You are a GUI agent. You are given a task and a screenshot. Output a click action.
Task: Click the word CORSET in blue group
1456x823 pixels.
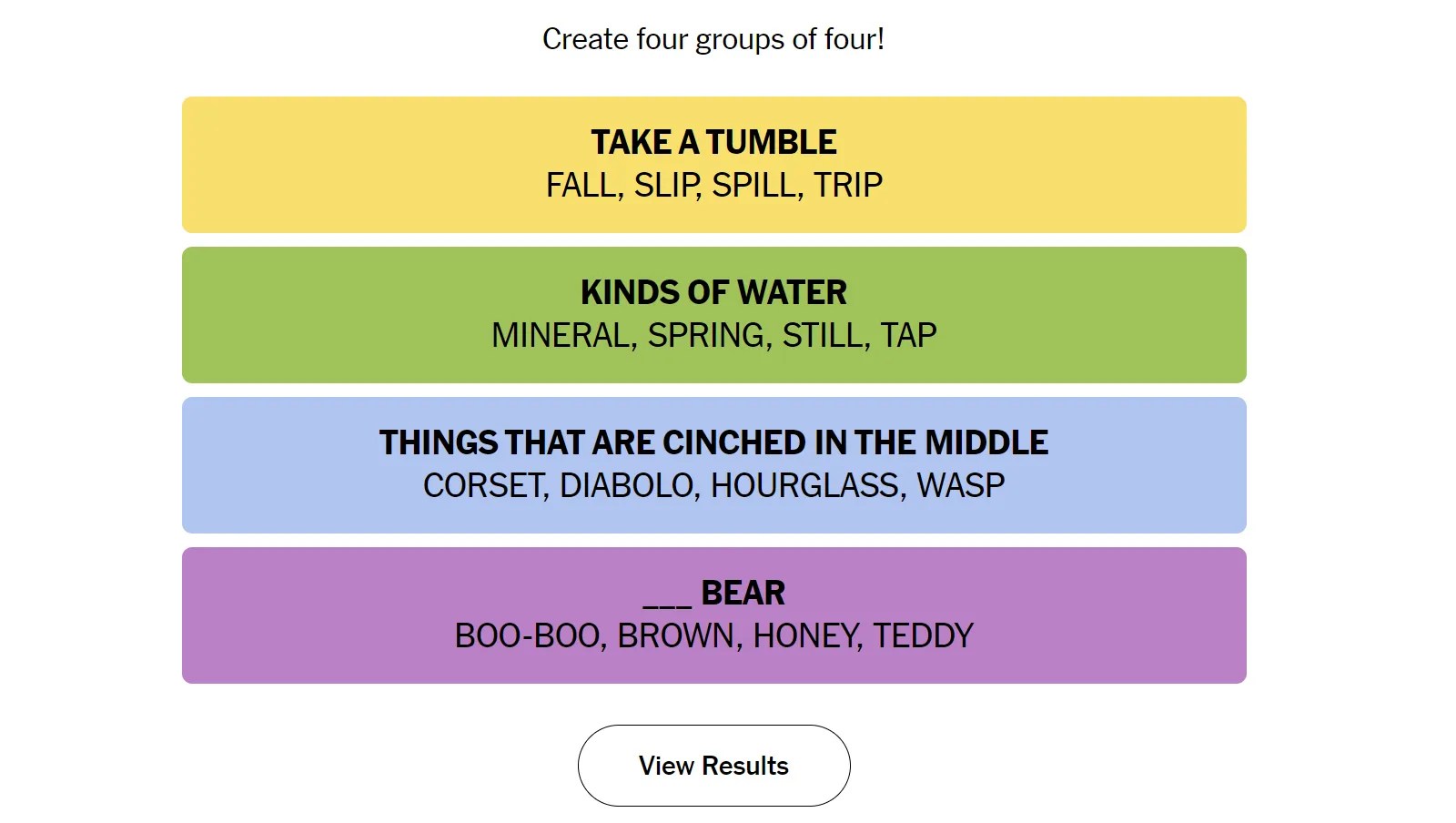click(x=484, y=485)
